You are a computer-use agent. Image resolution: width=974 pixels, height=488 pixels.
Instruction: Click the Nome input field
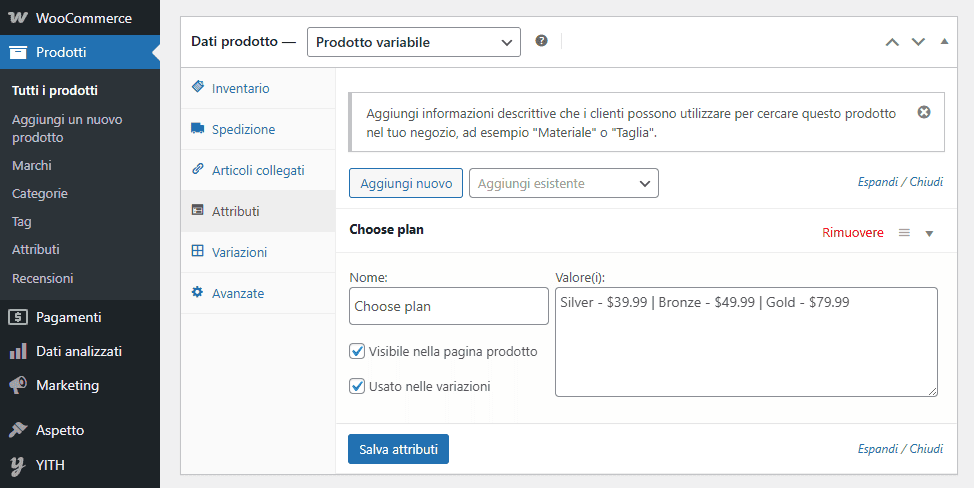tap(448, 306)
